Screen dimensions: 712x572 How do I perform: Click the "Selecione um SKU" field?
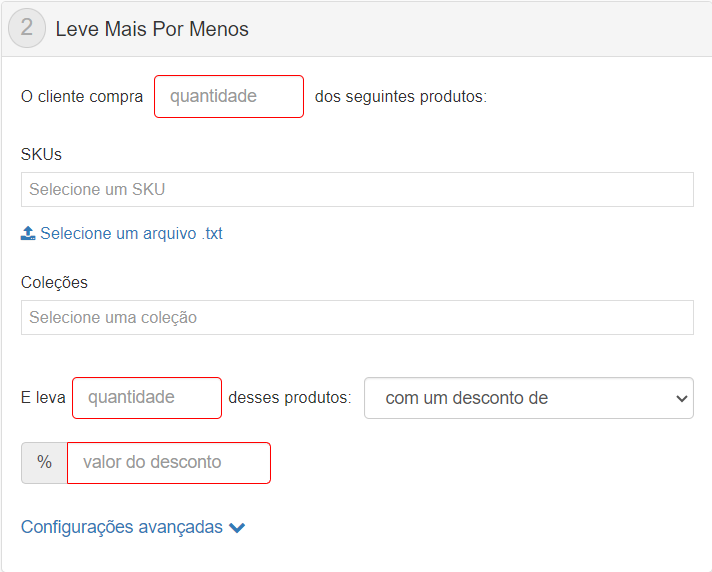(357, 189)
